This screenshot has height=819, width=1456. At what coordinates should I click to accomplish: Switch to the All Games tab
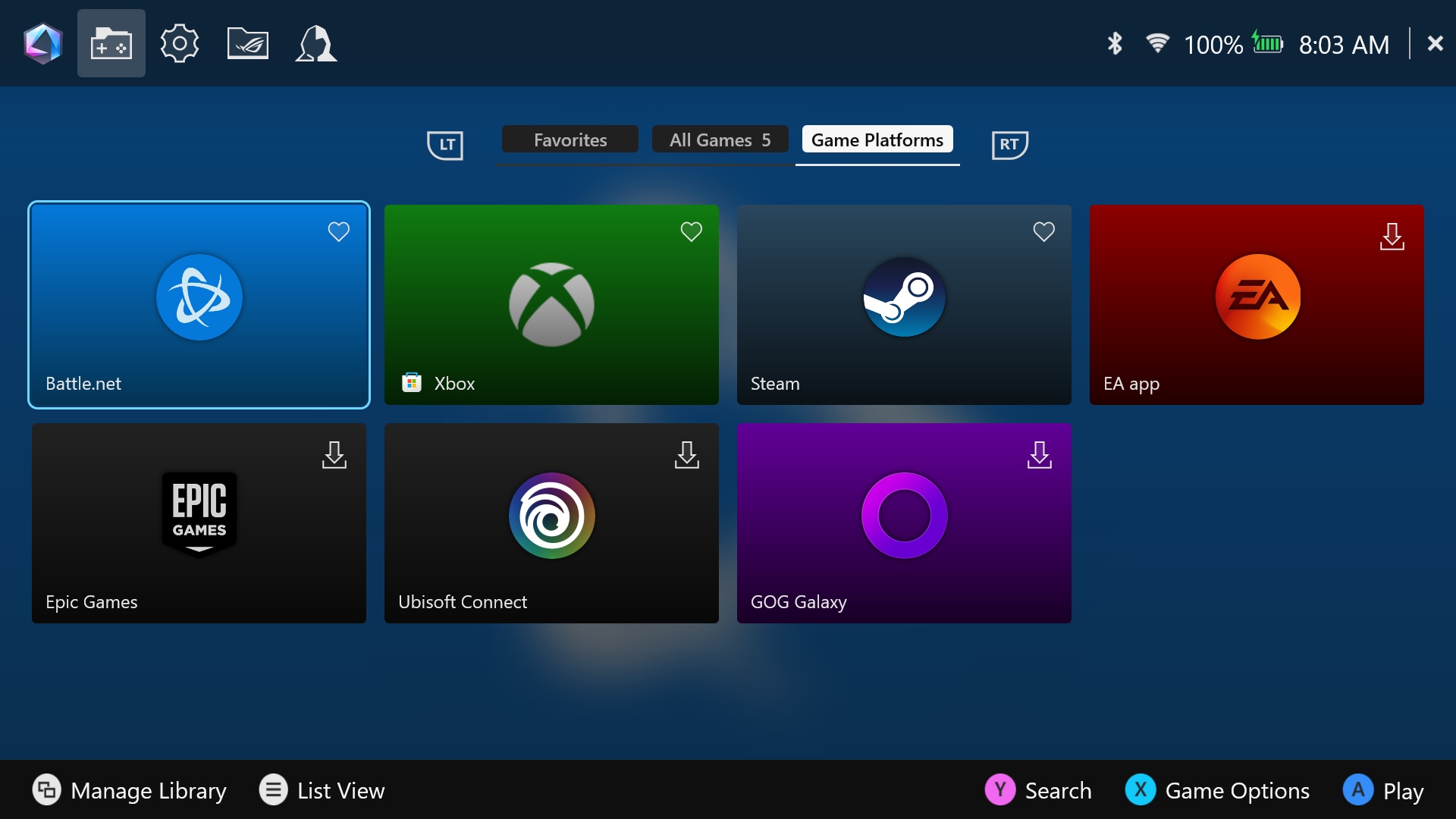(720, 140)
